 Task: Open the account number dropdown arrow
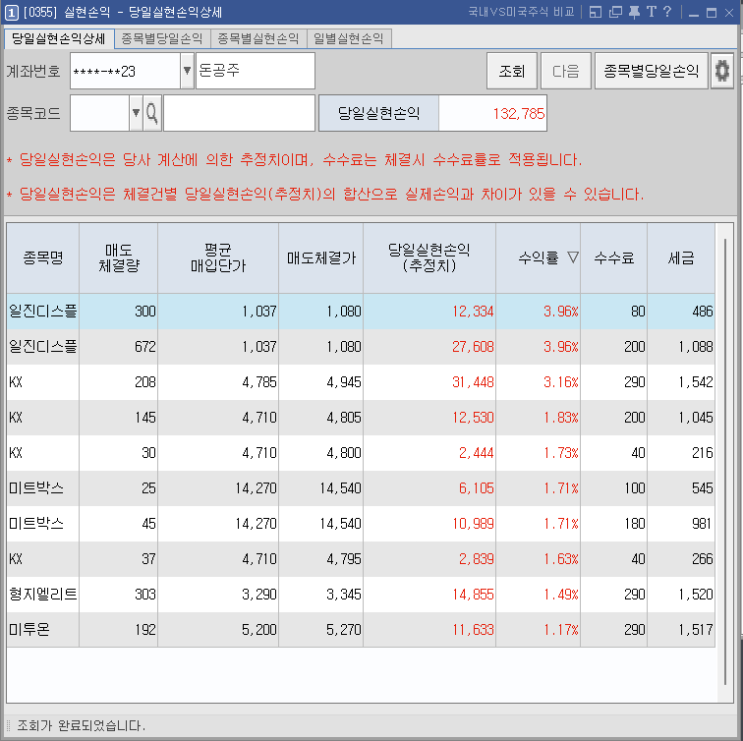(x=187, y=71)
